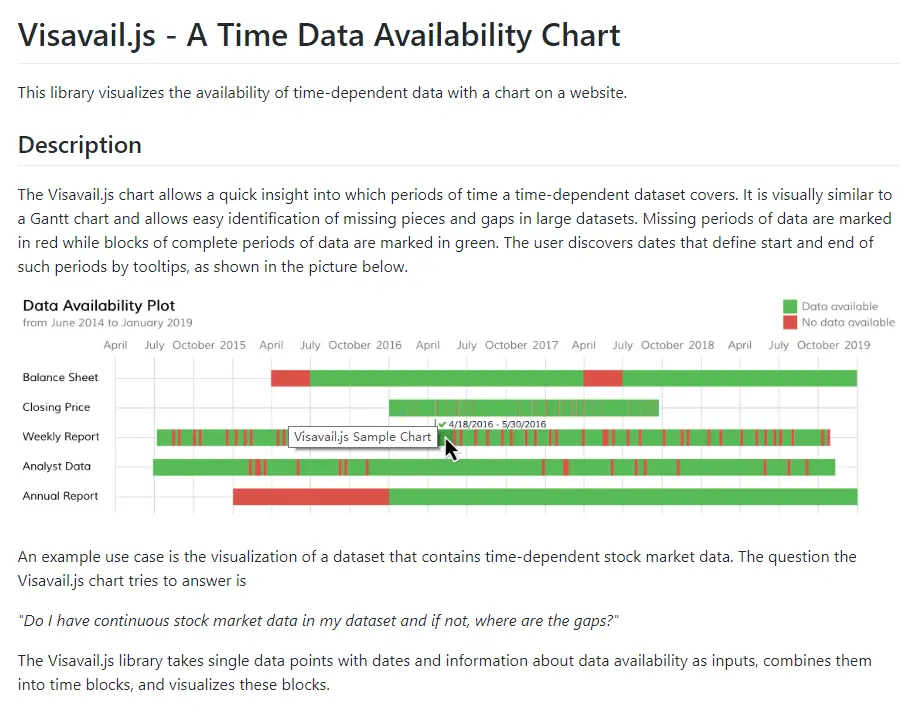
Task: Click the Visavail.js main page title
Action: 319,35
